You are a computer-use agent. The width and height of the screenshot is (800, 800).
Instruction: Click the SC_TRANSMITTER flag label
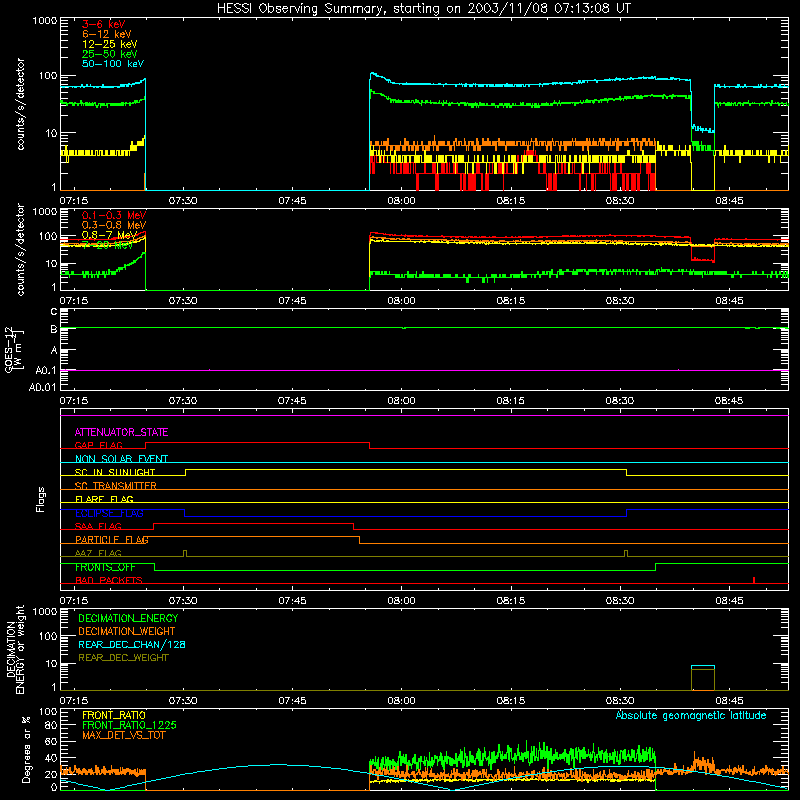[116, 486]
